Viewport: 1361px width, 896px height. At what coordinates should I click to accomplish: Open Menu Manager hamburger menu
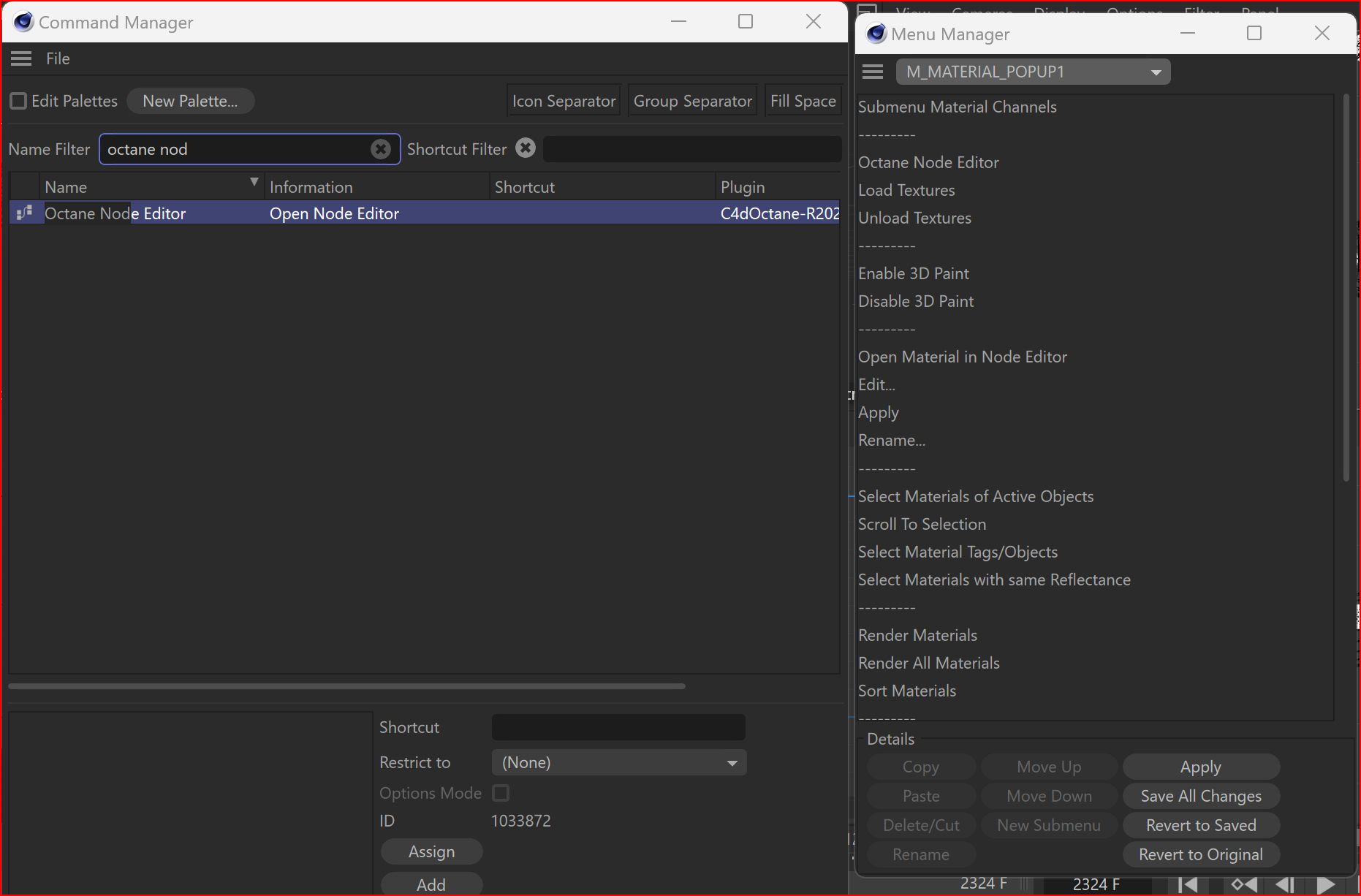coord(873,72)
